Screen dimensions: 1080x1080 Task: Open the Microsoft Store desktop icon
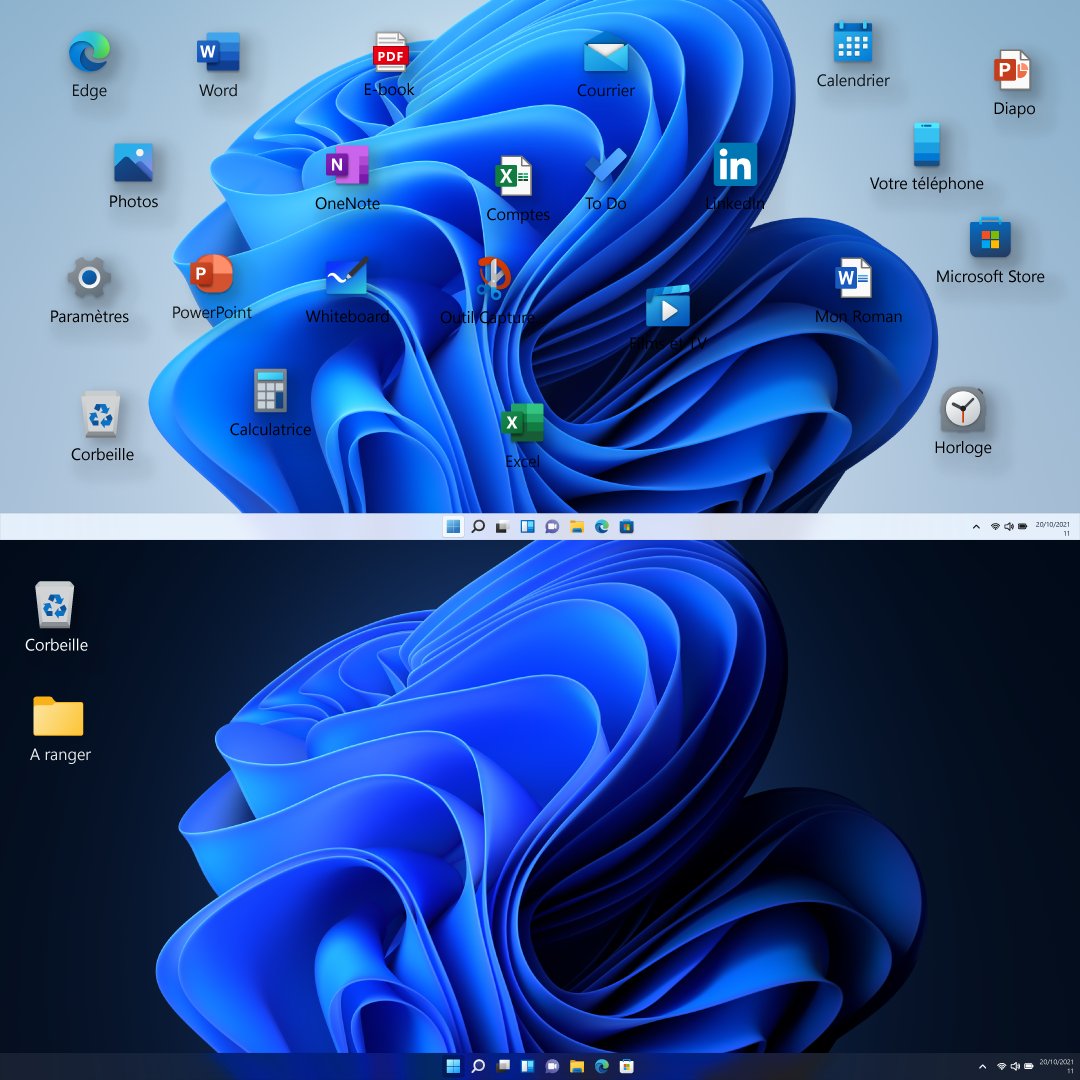point(990,238)
